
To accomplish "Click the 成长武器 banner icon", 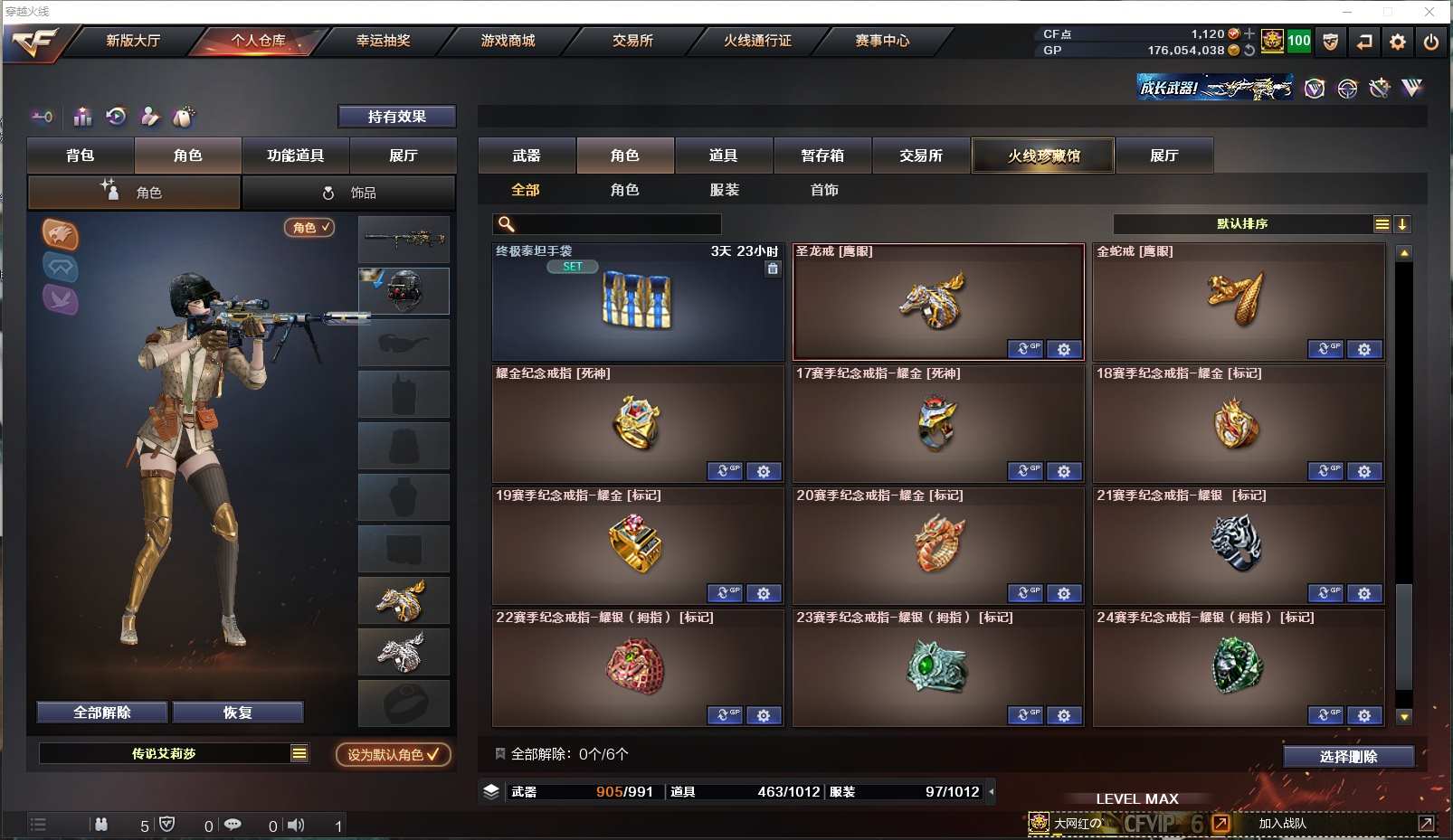I will [1215, 88].
